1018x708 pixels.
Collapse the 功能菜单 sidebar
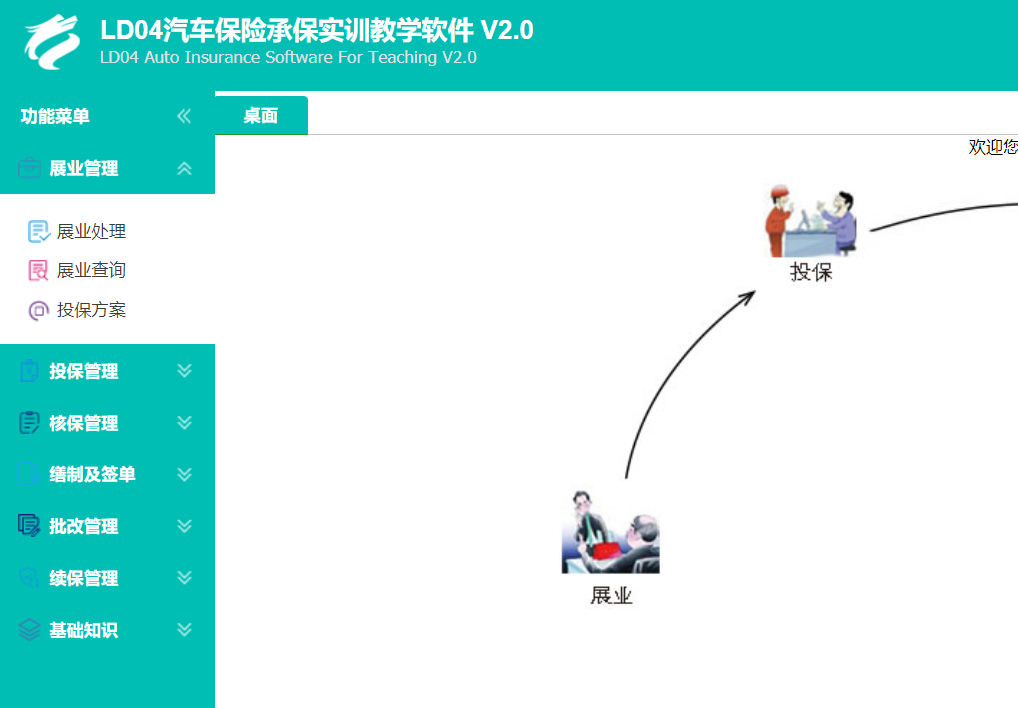pyautogui.click(x=184, y=116)
